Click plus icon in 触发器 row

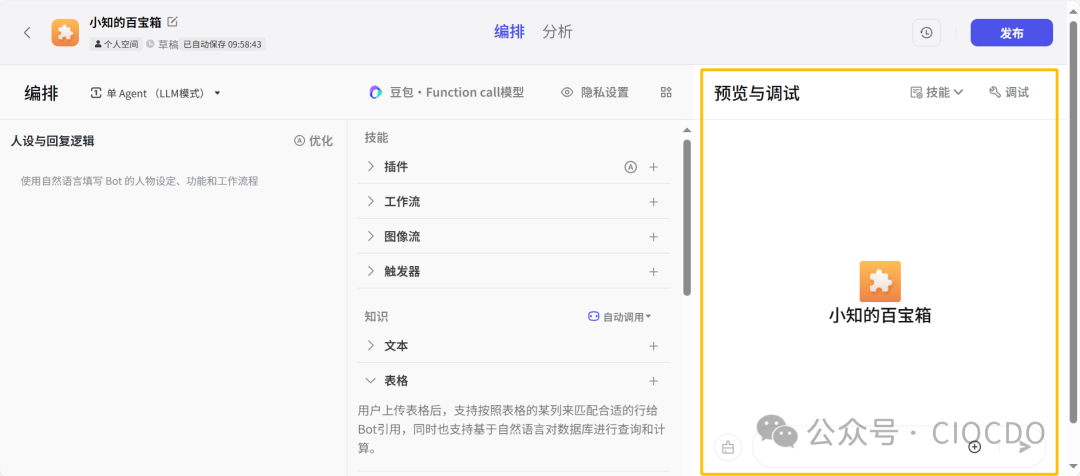(653, 271)
